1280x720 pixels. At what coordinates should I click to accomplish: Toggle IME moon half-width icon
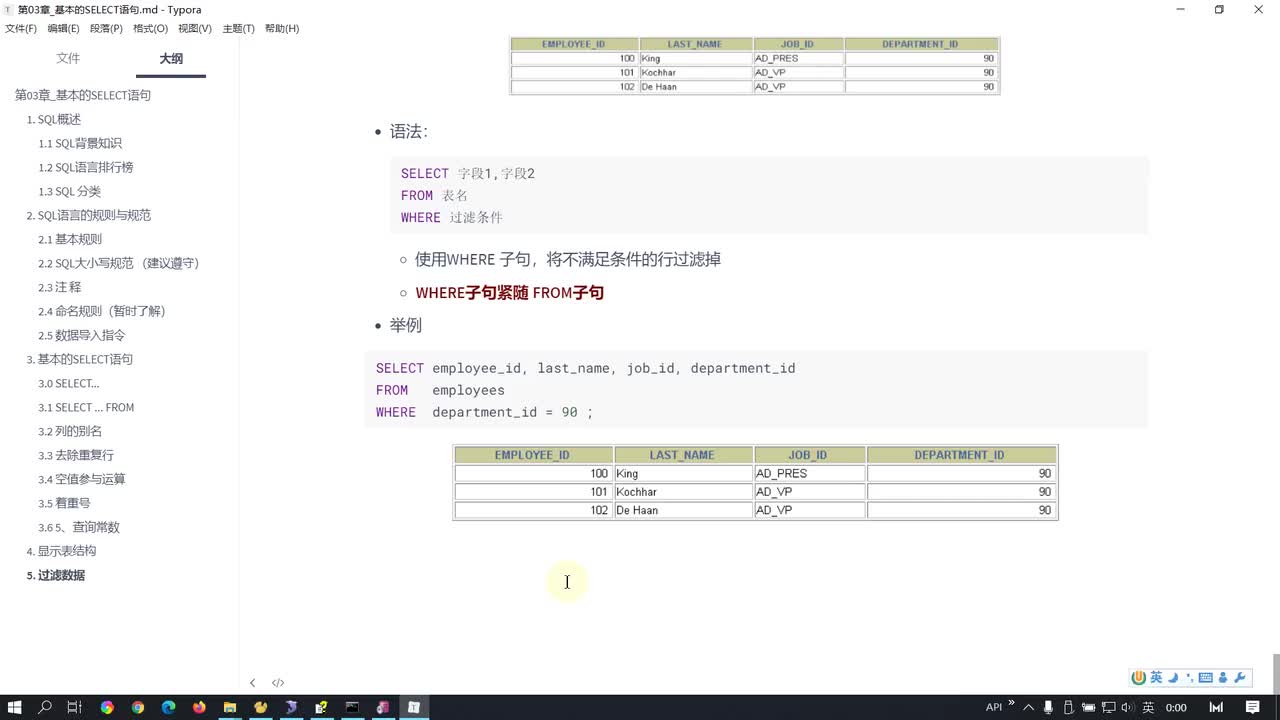pos(1173,677)
